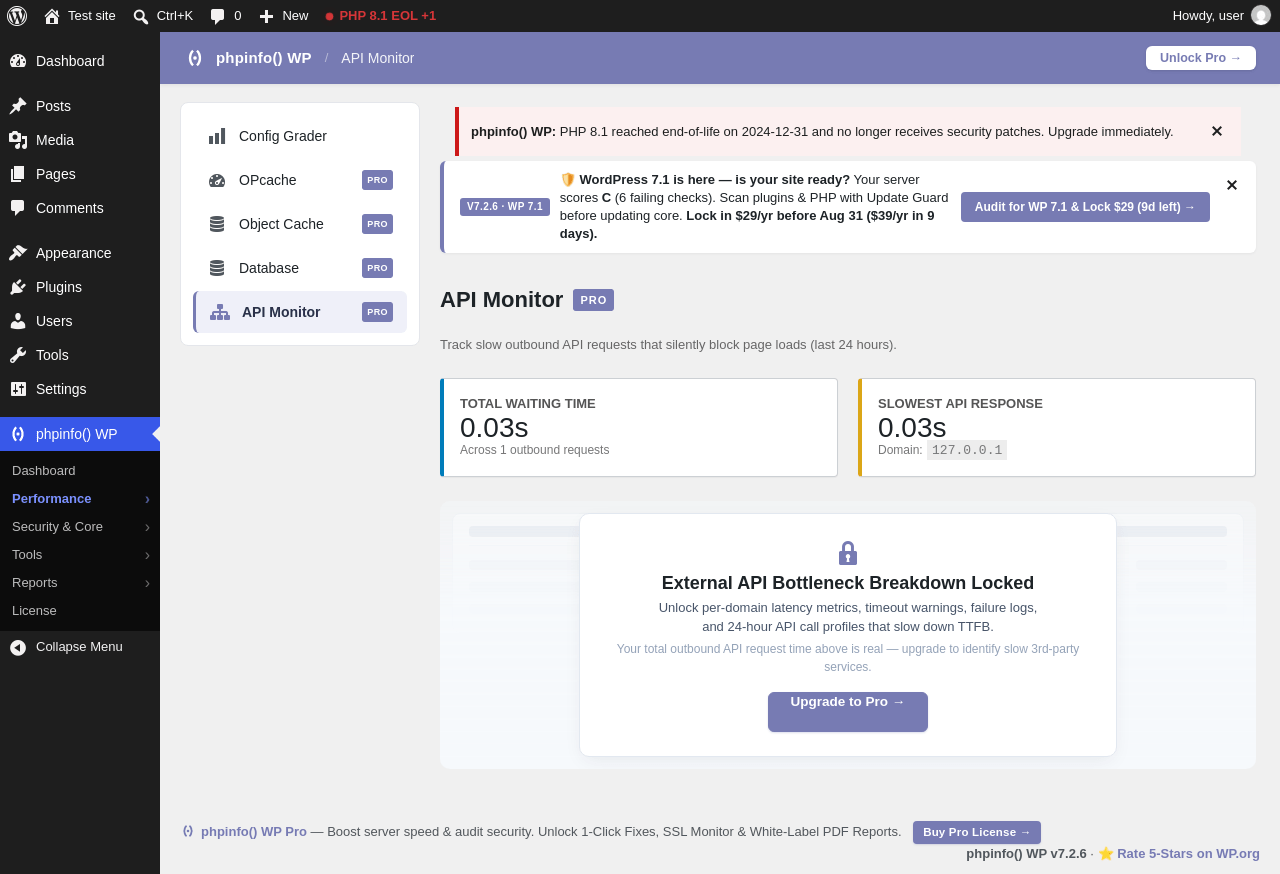Click the Tools wrench icon

pyautogui.click(x=18, y=355)
